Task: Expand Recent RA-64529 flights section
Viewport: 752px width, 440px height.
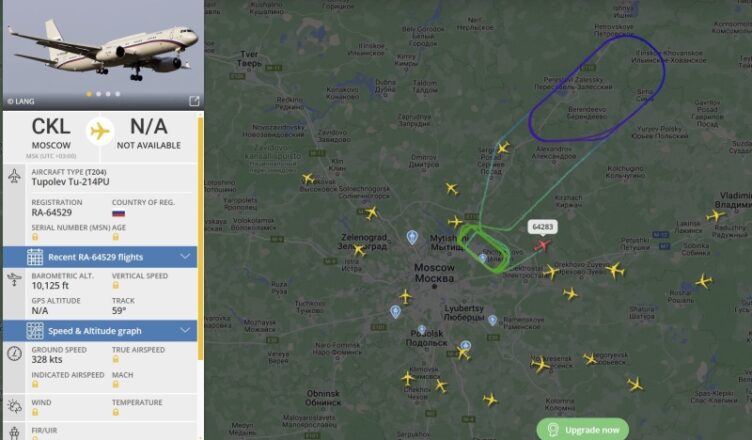Action: [x=100, y=257]
